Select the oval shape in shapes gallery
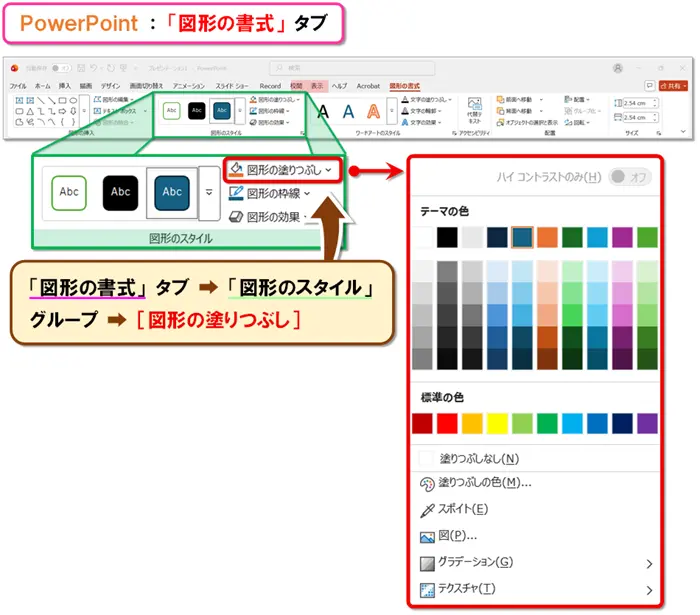The width and height of the screenshot is (700, 615). coord(73,100)
